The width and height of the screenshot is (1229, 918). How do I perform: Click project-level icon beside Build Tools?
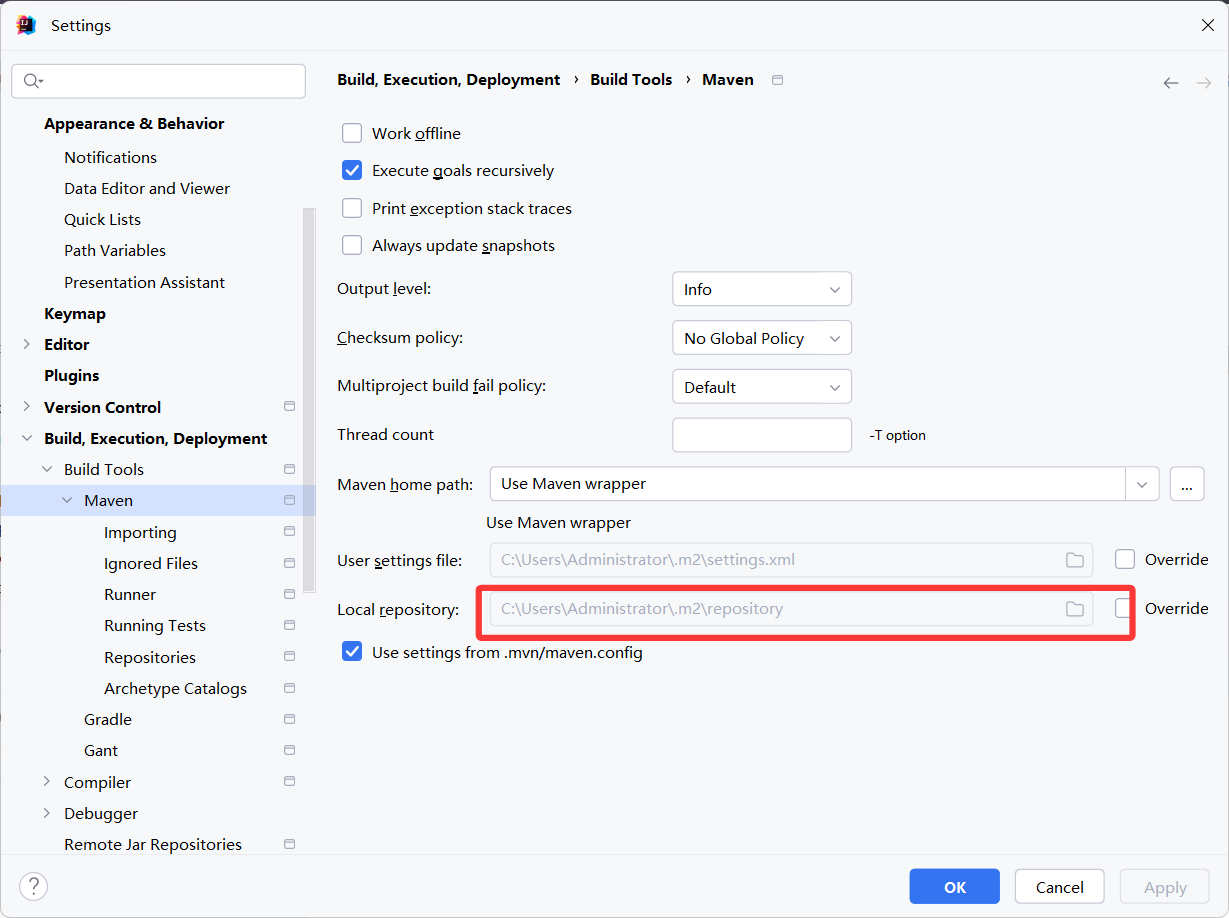(x=290, y=469)
